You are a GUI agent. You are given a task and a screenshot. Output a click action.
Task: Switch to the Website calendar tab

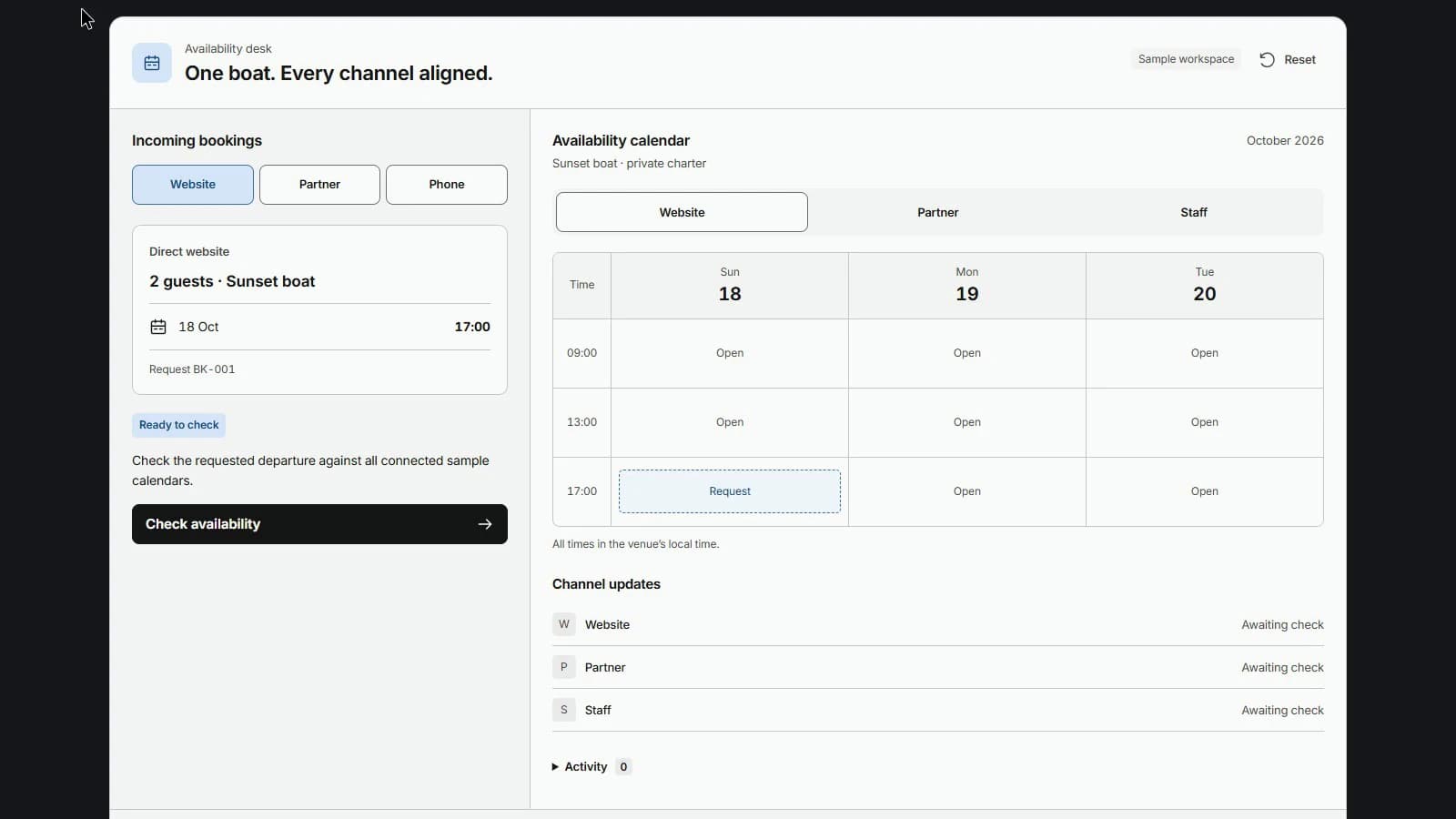(682, 212)
